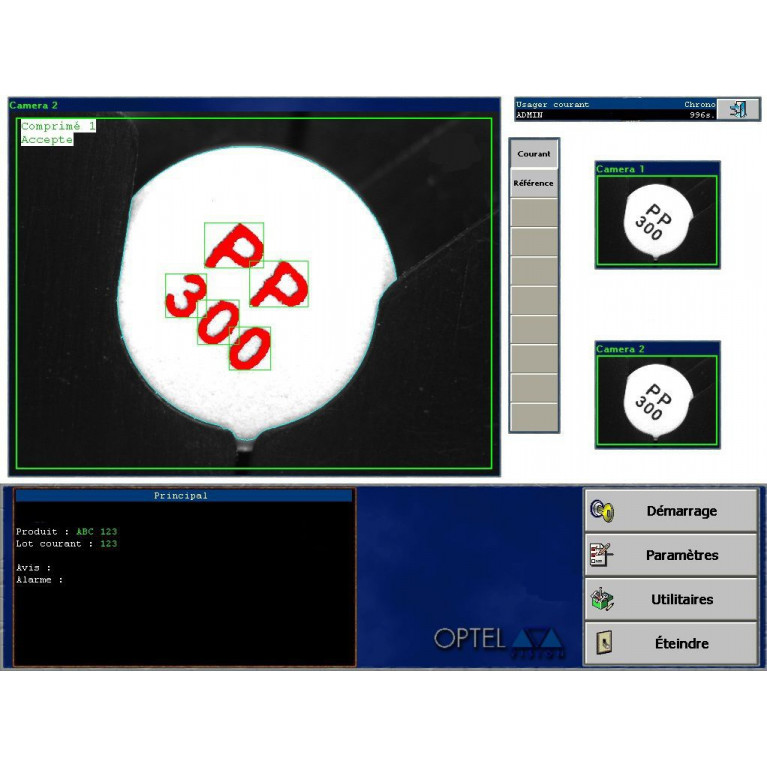The height and width of the screenshot is (767, 767).
Task: Click the door icon on Éteindre
Action: (x=603, y=643)
